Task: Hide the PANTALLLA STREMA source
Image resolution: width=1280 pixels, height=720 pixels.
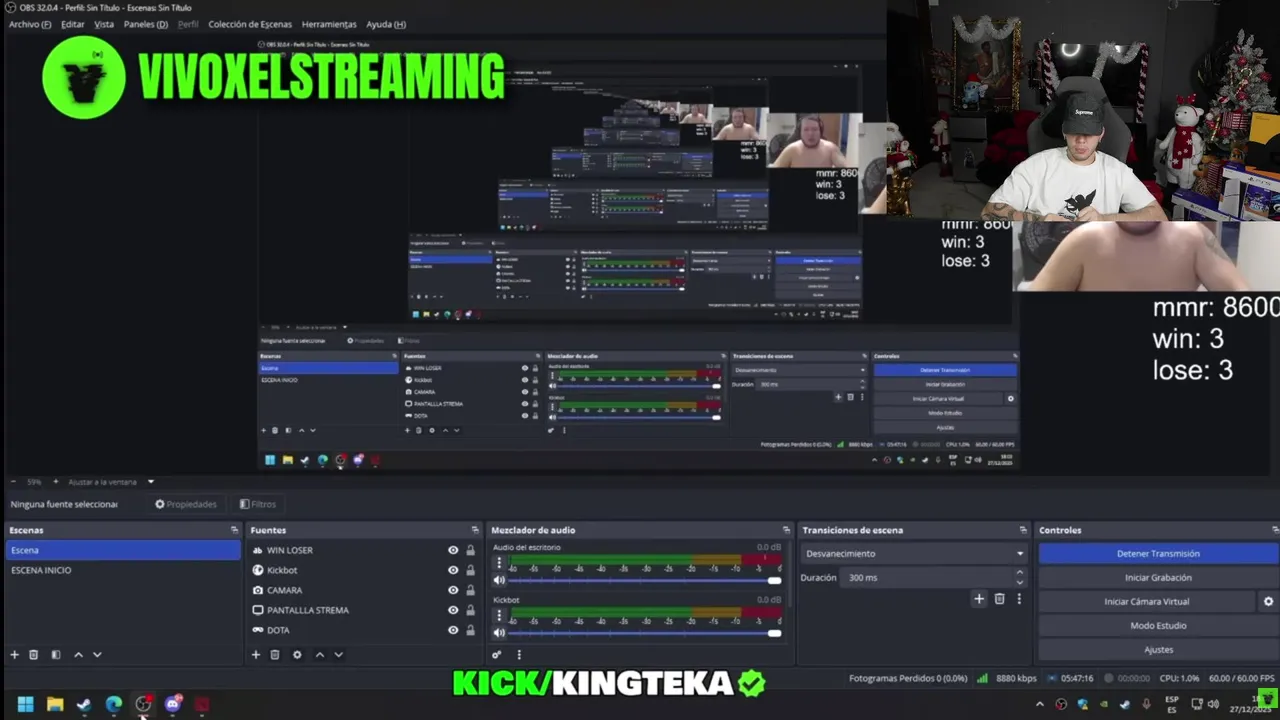Action: point(453,610)
